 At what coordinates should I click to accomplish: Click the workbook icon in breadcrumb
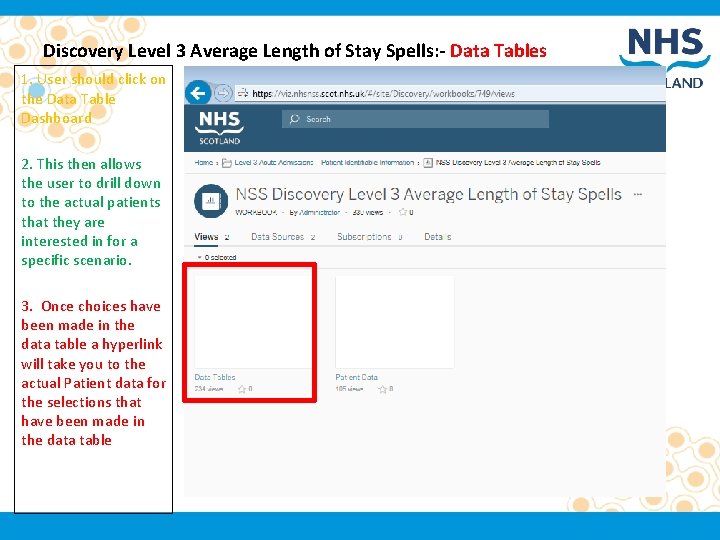coord(428,163)
